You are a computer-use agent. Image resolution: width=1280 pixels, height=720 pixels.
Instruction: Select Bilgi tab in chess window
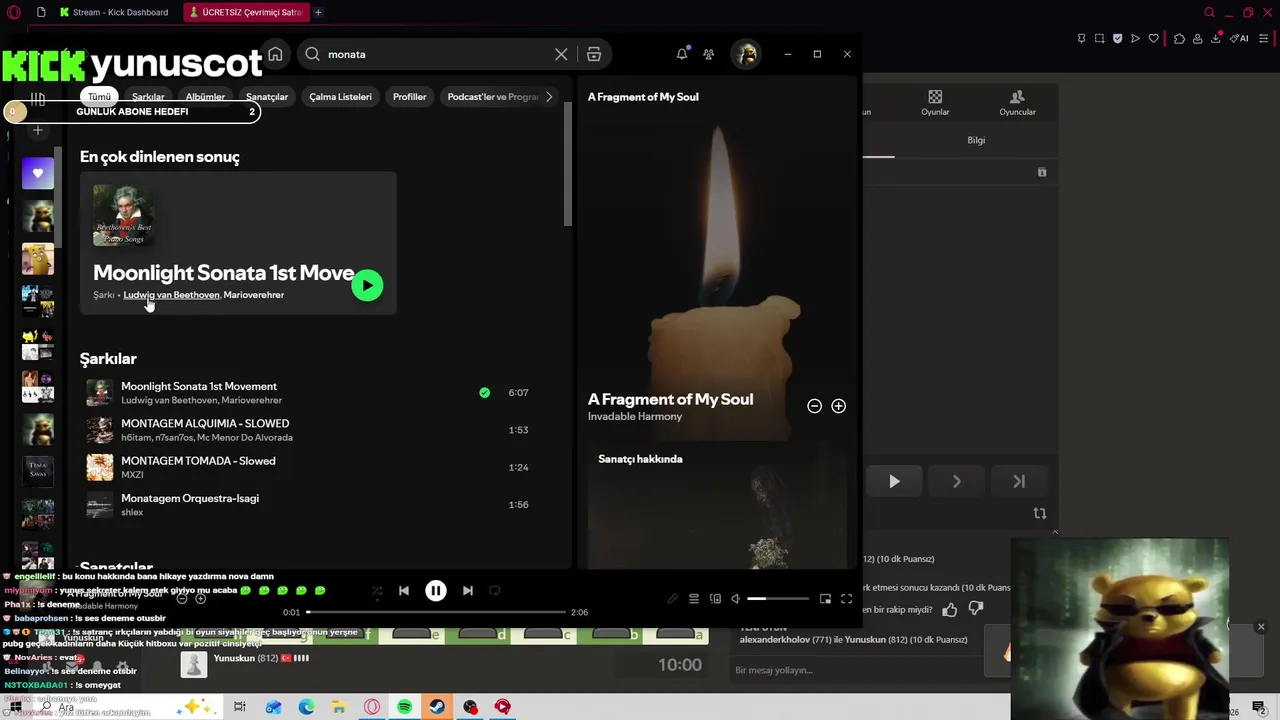(x=976, y=140)
